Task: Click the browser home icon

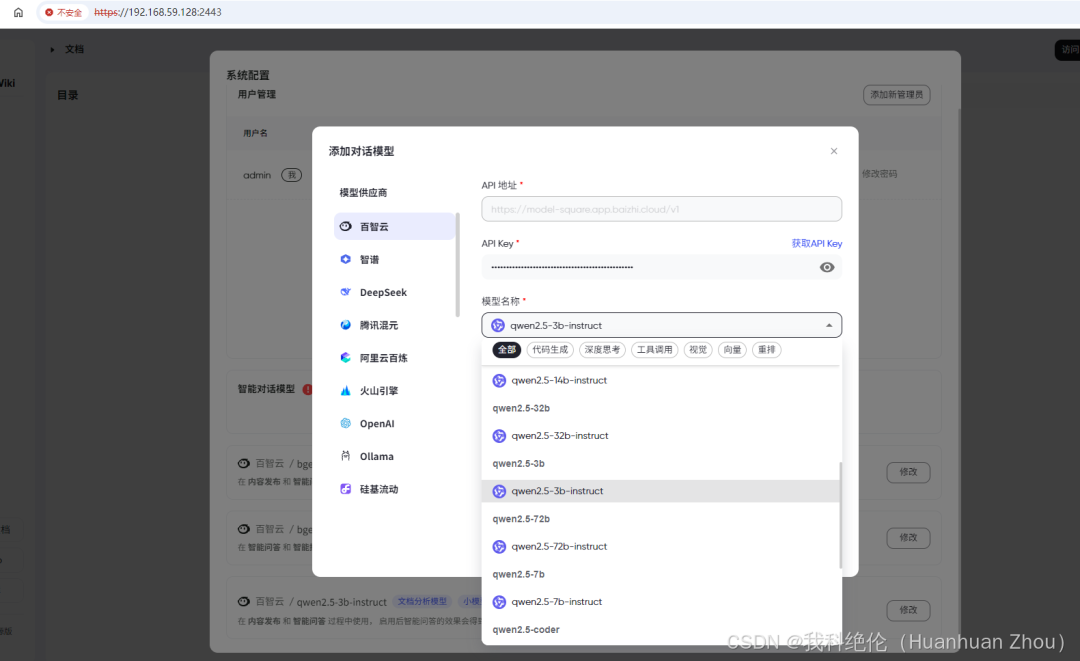Action: click(19, 12)
